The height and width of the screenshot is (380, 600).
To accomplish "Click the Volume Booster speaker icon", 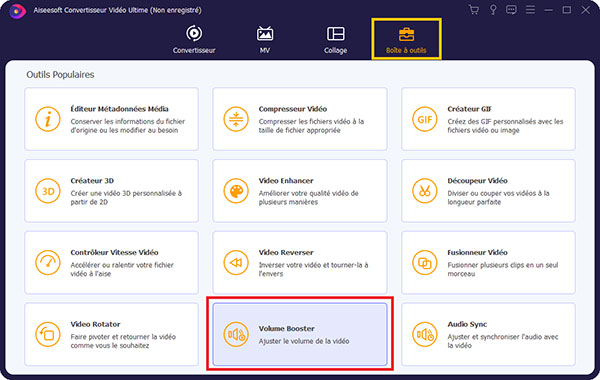I will [x=236, y=334].
